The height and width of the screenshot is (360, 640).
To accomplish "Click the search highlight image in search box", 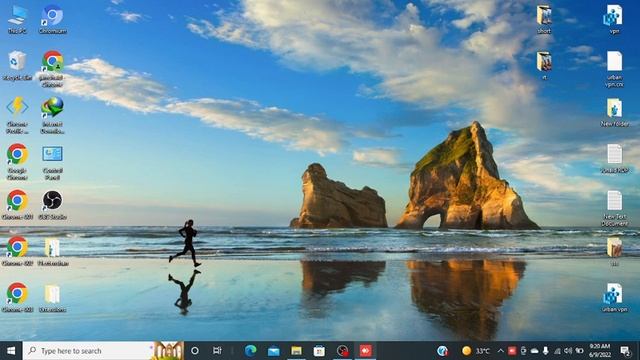I will tap(168, 351).
